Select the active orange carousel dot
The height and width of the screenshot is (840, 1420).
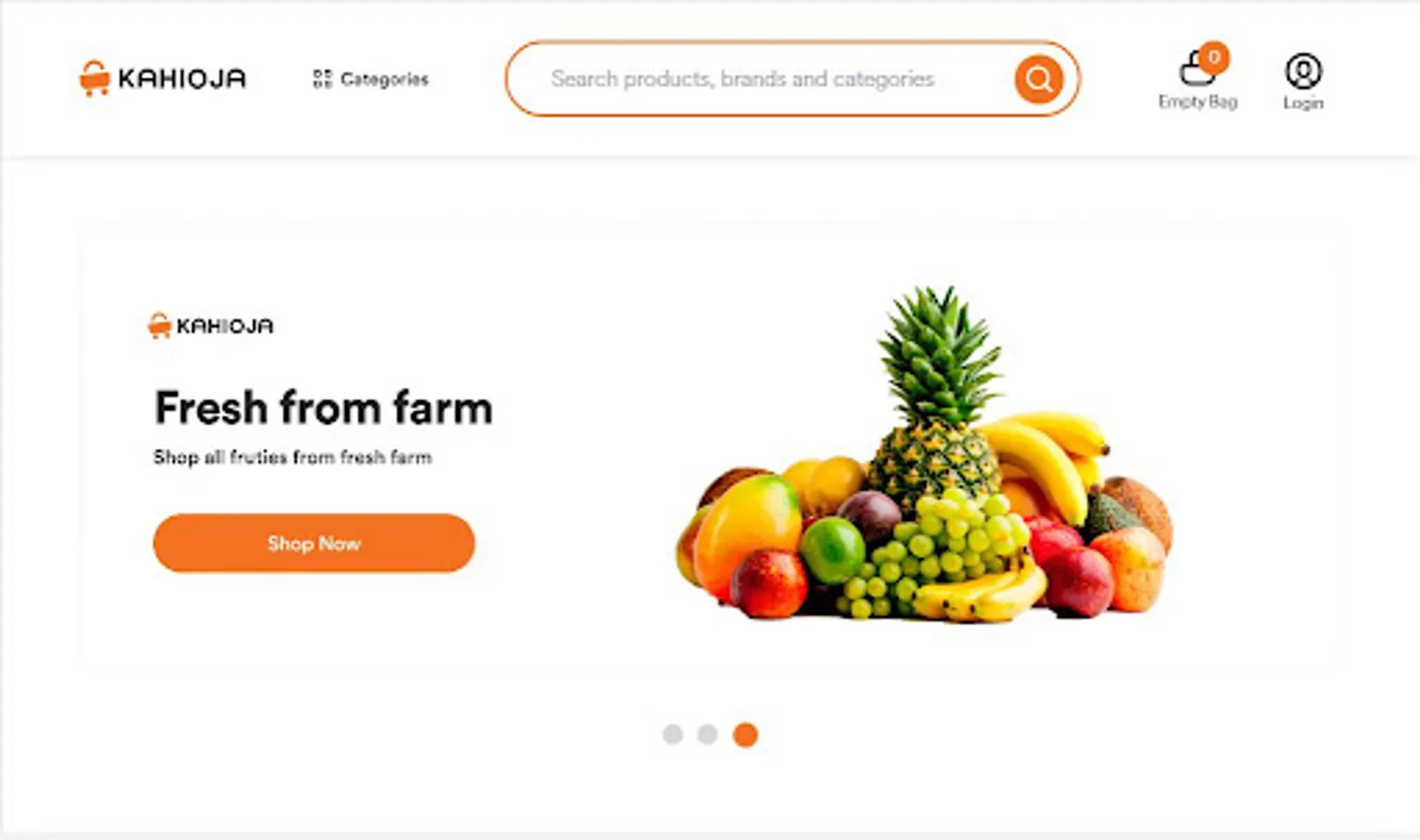745,735
